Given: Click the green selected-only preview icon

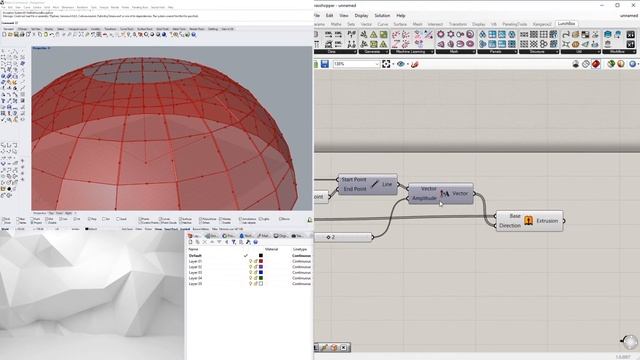Looking at the screenshot, I should (x=611, y=64).
